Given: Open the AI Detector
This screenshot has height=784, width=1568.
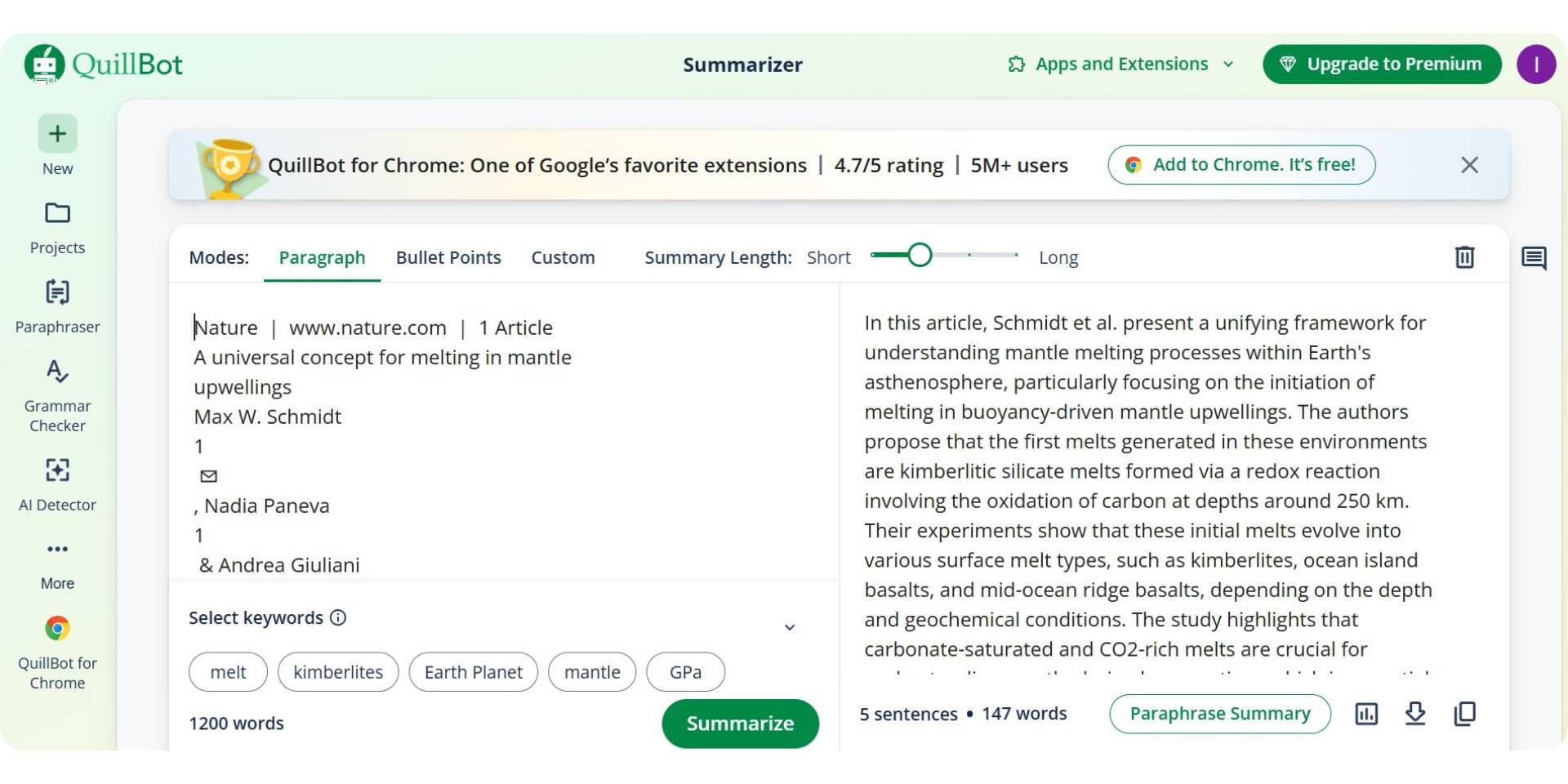Looking at the screenshot, I should pyautogui.click(x=56, y=482).
